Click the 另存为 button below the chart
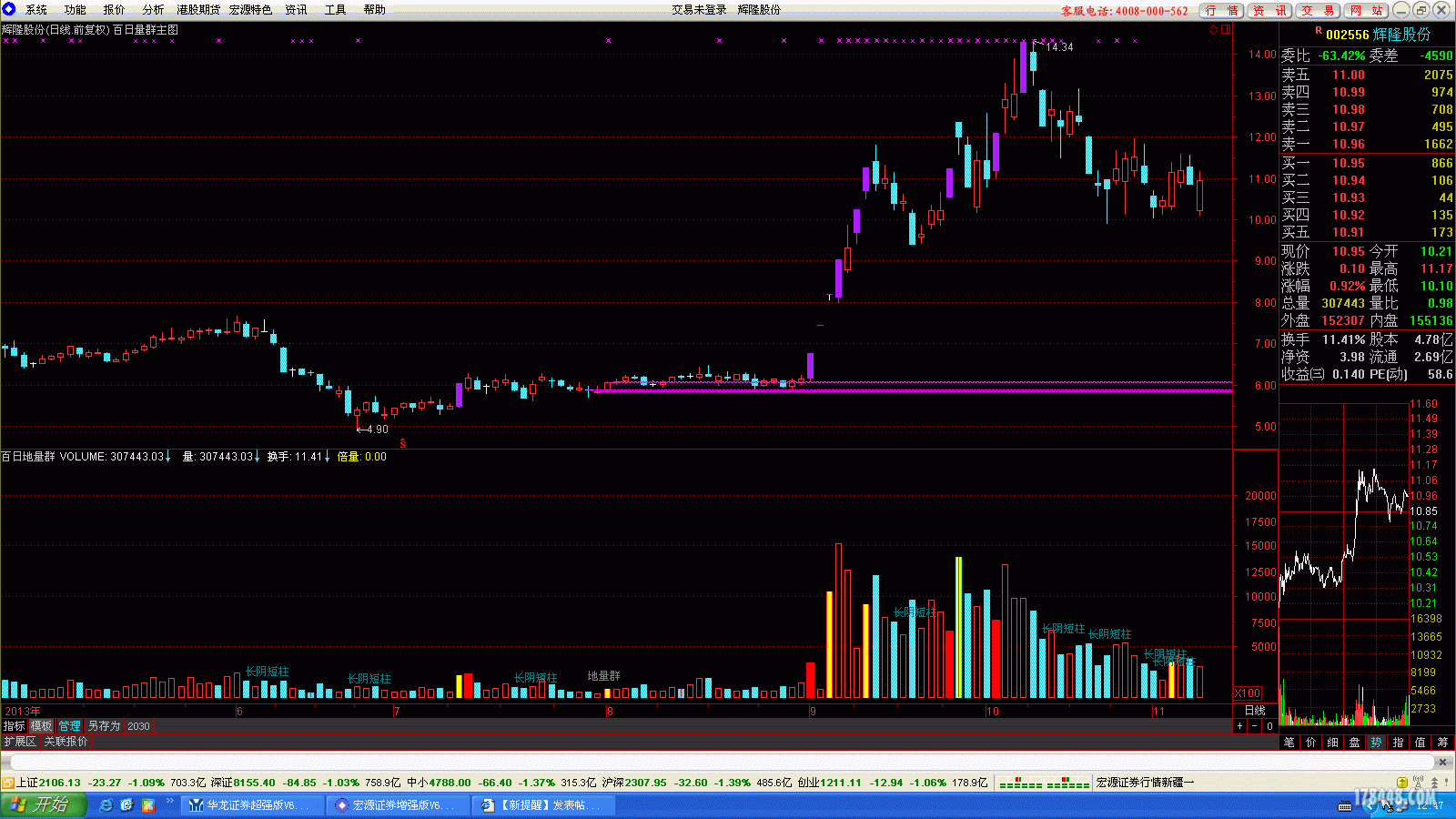The image size is (1456, 819). tap(104, 726)
